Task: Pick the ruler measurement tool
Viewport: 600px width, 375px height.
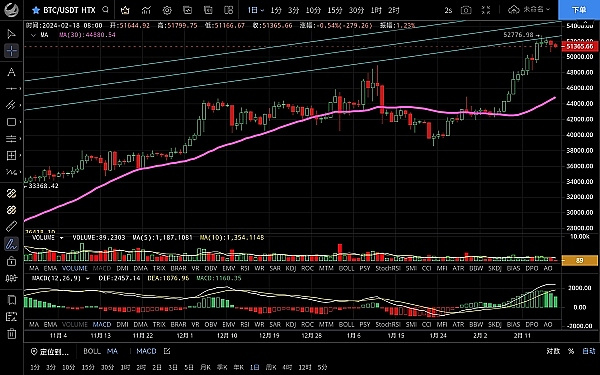Action: tap(11, 227)
